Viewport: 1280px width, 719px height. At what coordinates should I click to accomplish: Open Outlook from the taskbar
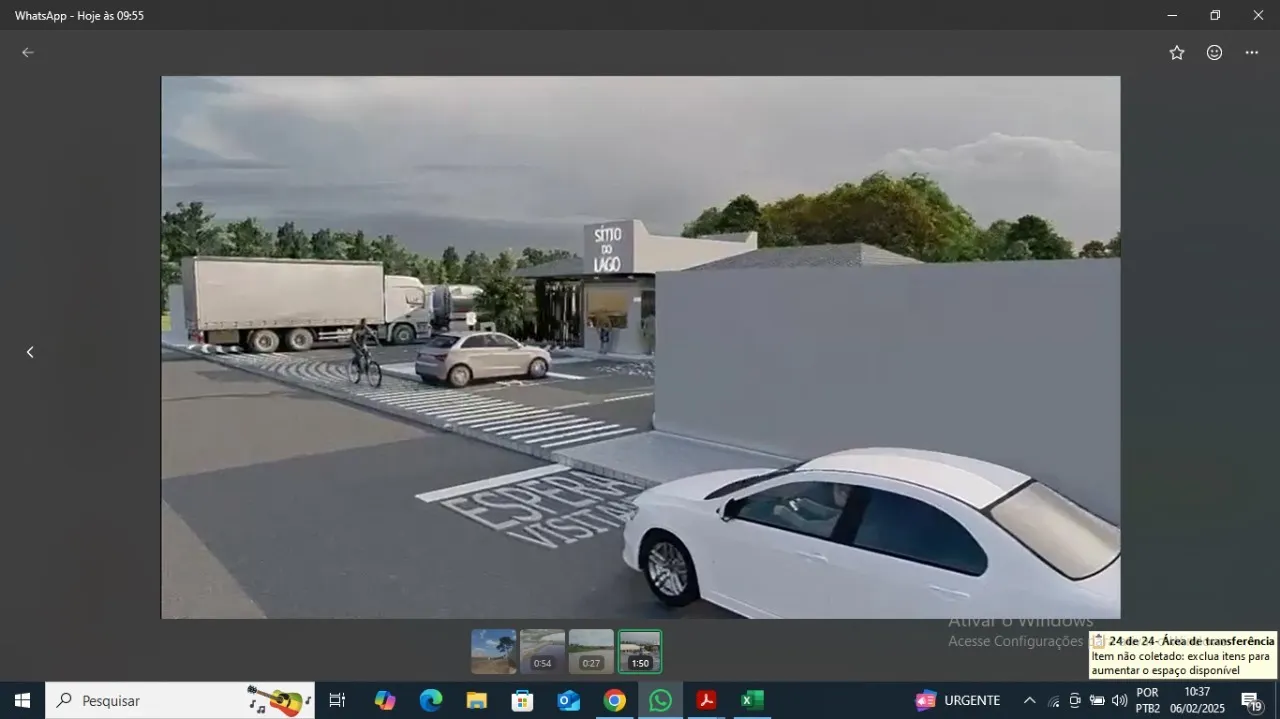(x=569, y=700)
